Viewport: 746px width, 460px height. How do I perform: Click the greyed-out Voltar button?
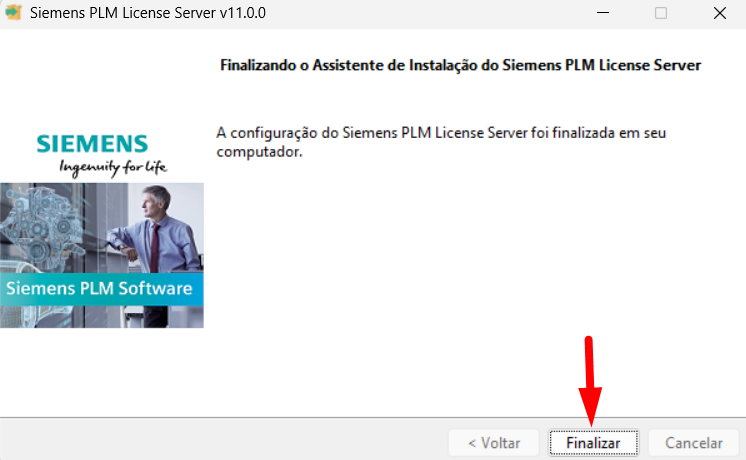tap(494, 443)
